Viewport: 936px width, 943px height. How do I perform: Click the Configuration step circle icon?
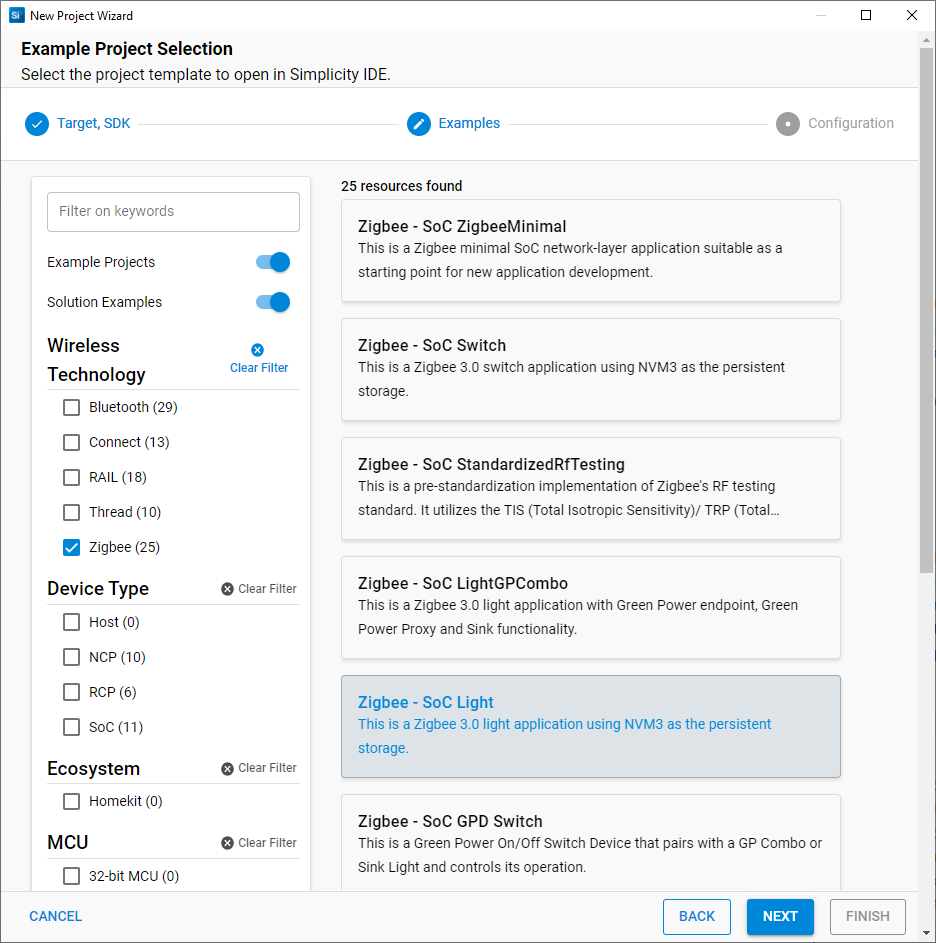point(788,124)
